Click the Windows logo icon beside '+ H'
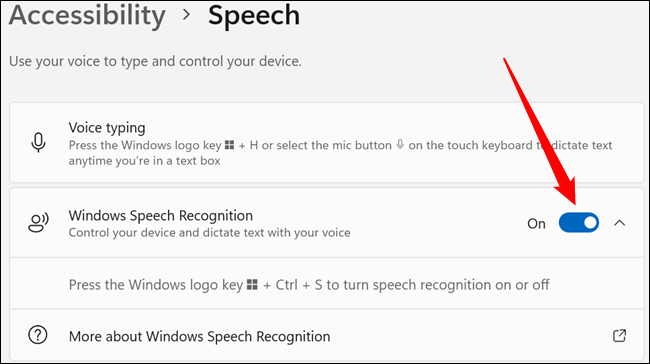 [x=229, y=145]
